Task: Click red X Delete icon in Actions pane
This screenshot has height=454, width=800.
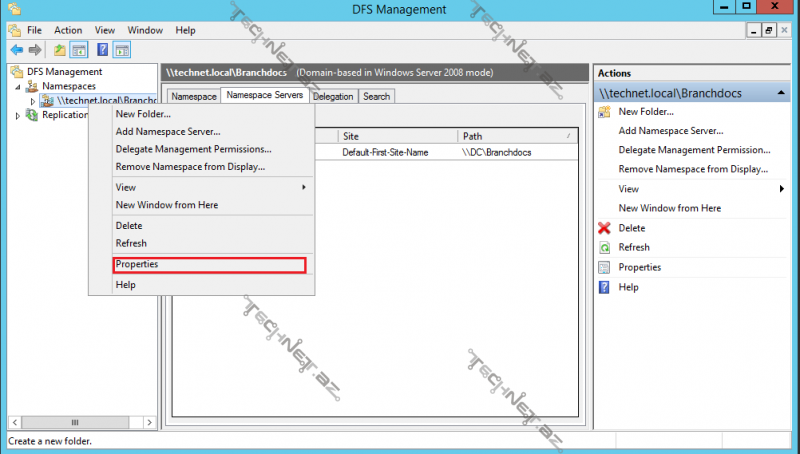Action: [x=604, y=228]
